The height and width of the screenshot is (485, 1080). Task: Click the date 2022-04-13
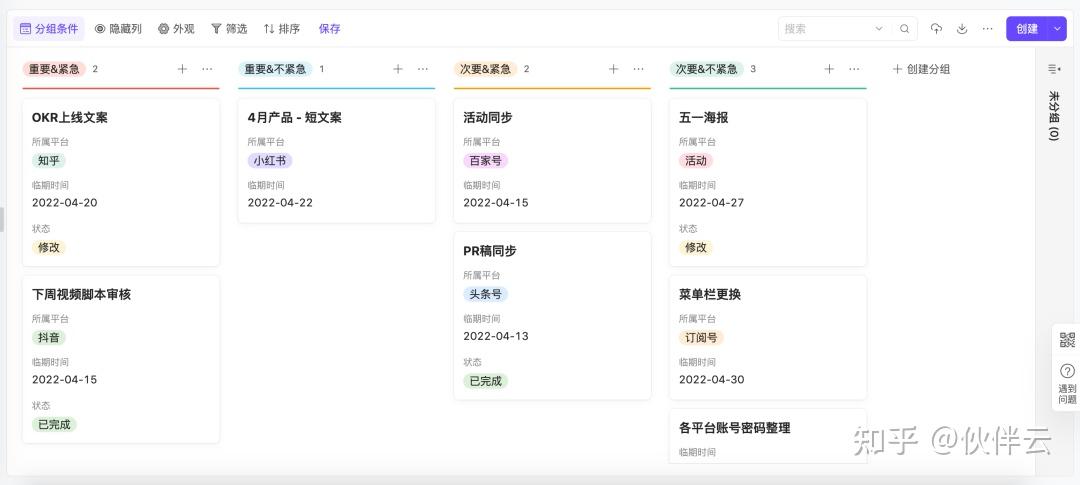click(496, 336)
